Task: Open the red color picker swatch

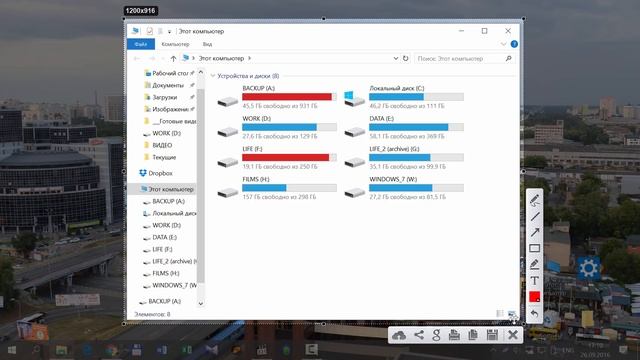Action: (x=535, y=297)
